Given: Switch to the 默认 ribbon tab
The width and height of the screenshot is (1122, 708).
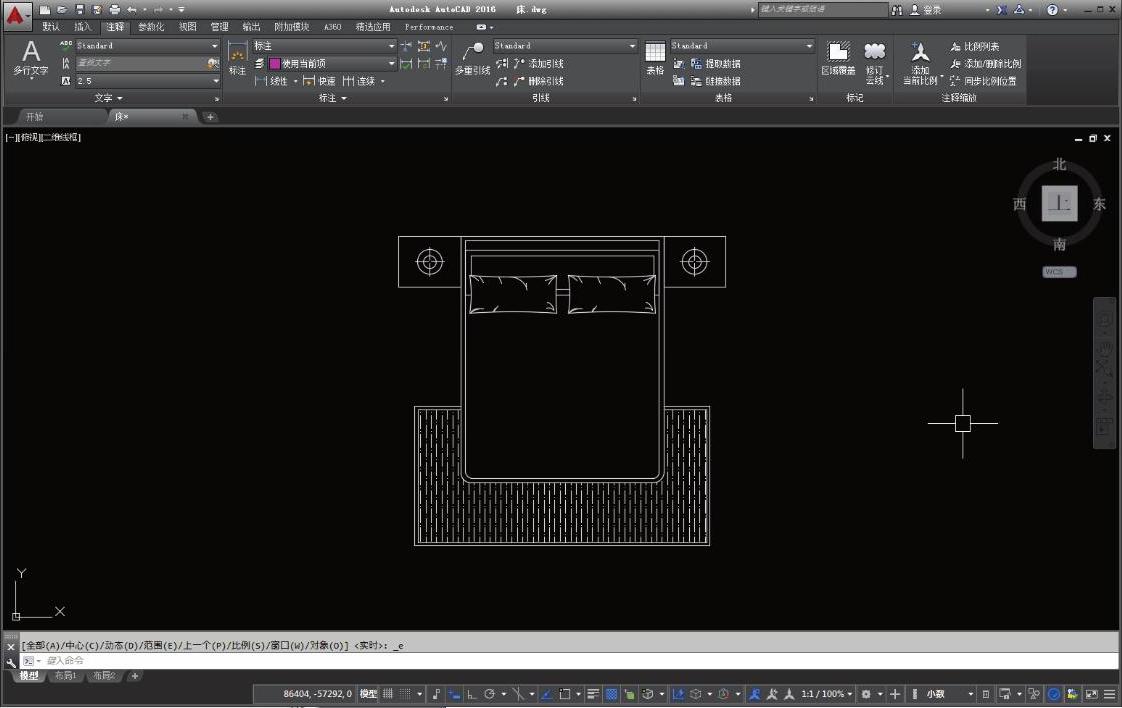Looking at the screenshot, I should click(x=51, y=27).
